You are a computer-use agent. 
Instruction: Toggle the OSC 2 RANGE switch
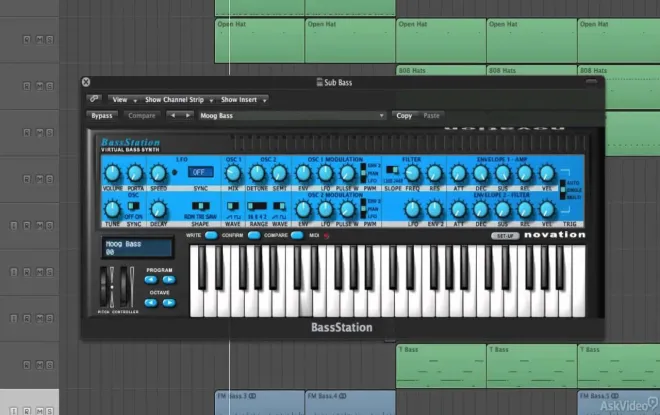(x=257, y=206)
